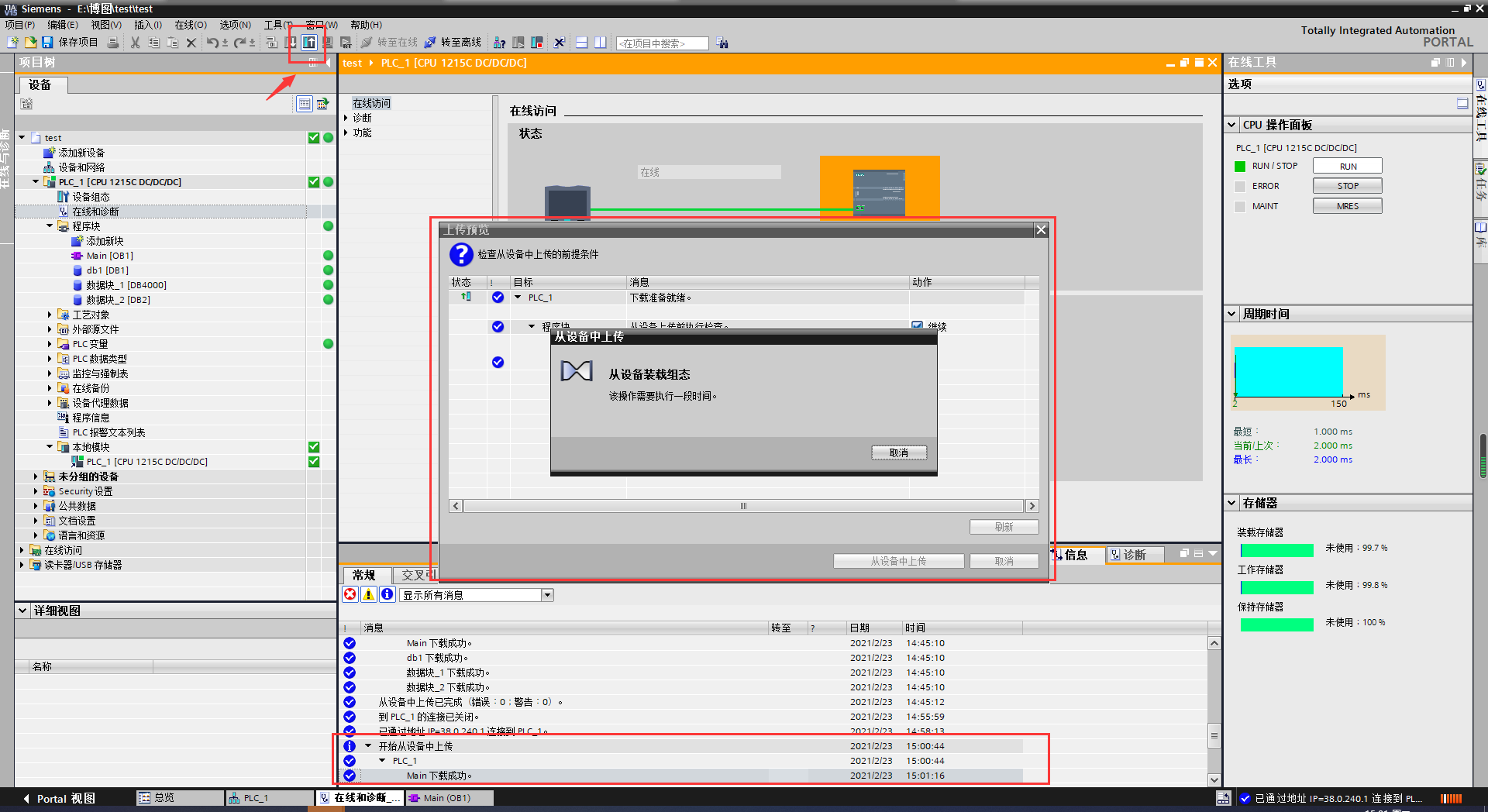Click the Split editor horizontally icon
The height and width of the screenshot is (812, 1488).
coord(582,43)
